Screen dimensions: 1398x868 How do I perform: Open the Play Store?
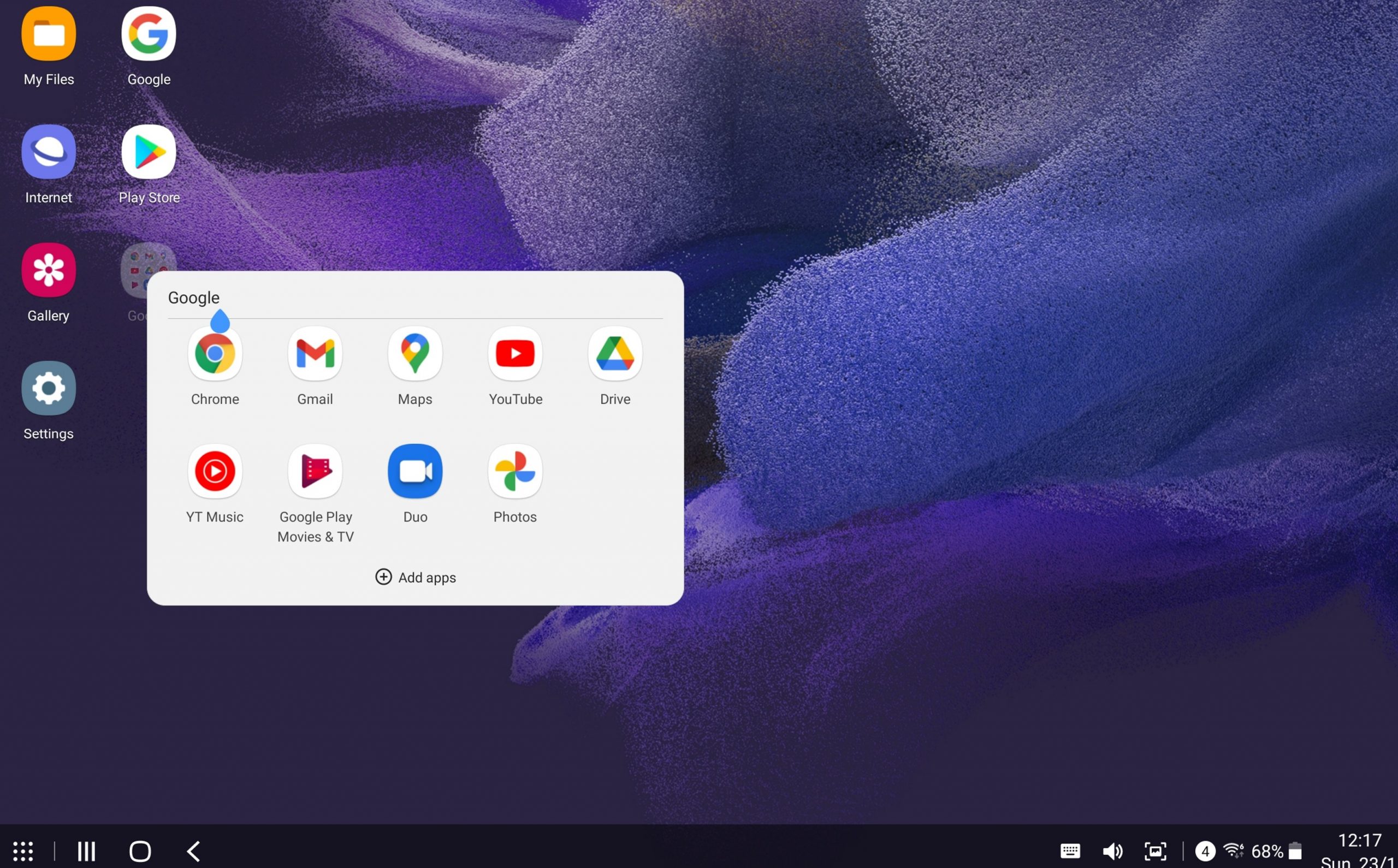pyautogui.click(x=149, y=152)
